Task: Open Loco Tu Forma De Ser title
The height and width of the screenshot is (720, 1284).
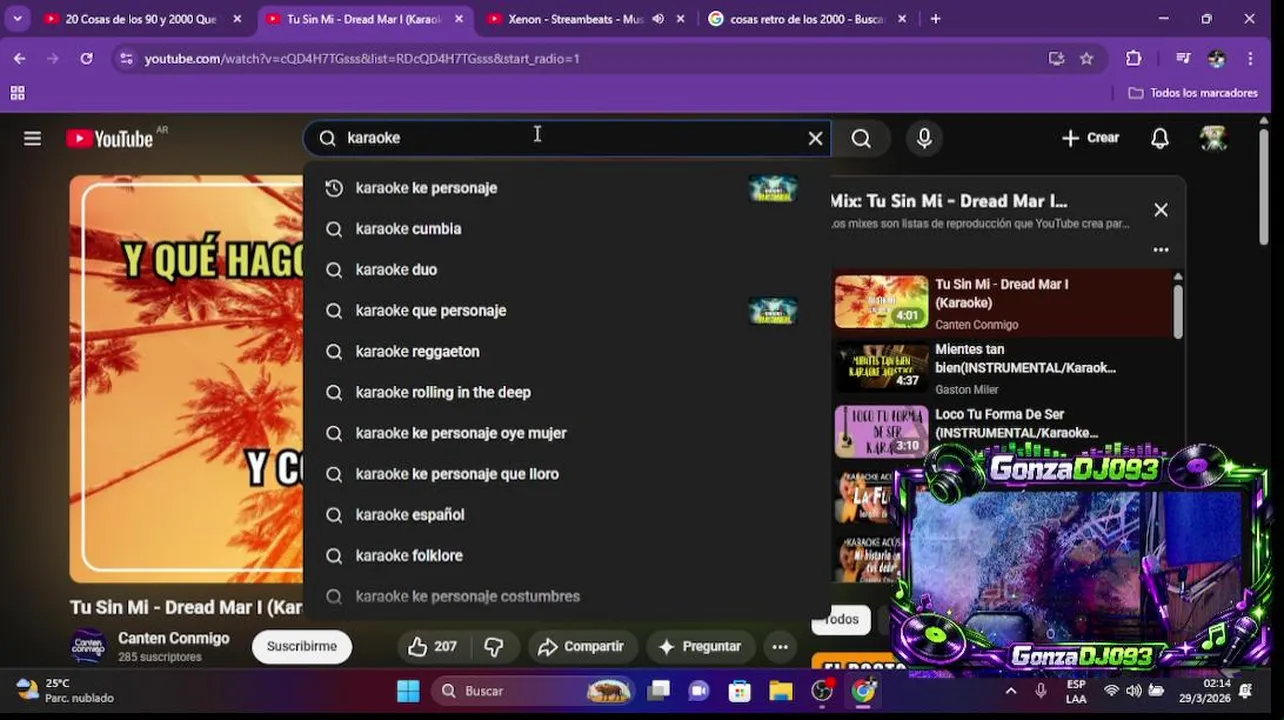Action: pyautogui.click(x=1016, y=423)
